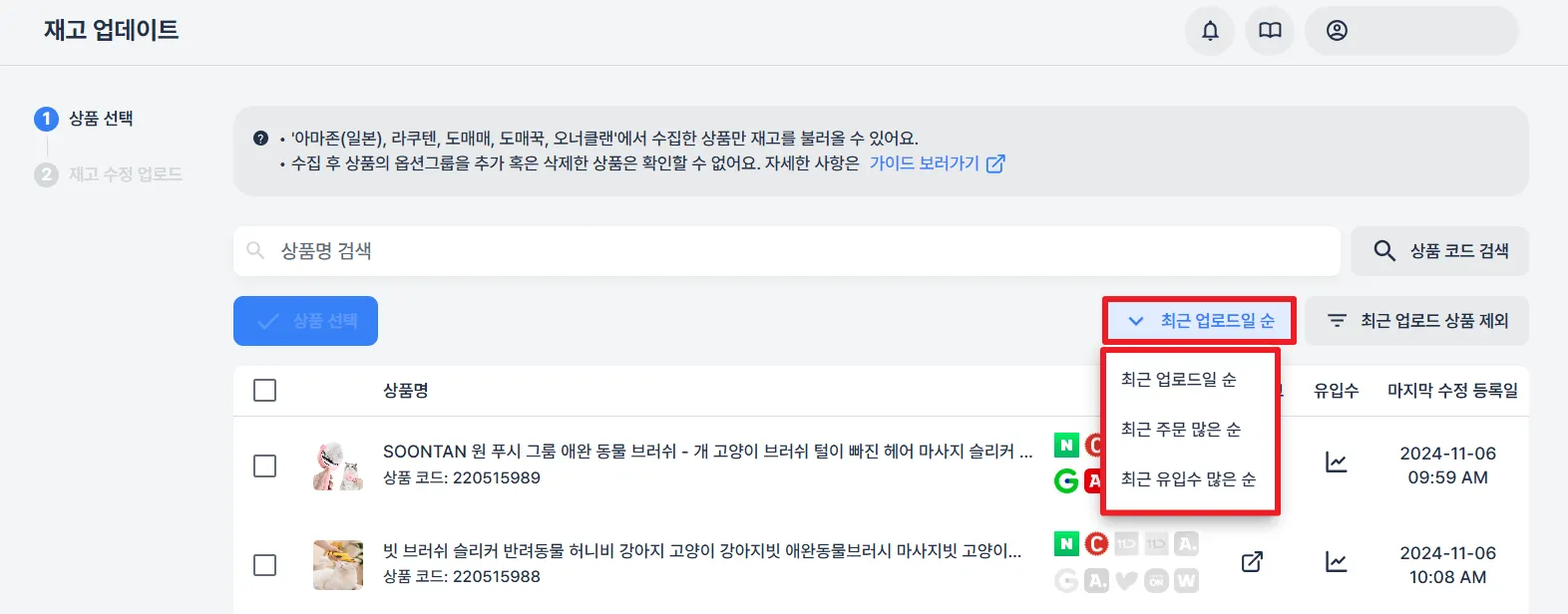Check the select-all checkbox in table header

[x=264, y=391]
